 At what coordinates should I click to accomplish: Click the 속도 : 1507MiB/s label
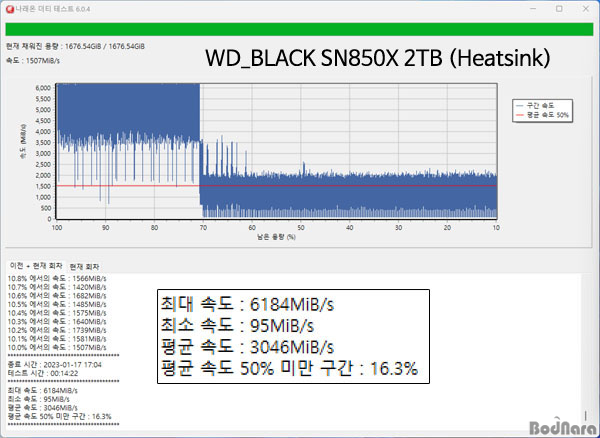click(x=33, y=60)
